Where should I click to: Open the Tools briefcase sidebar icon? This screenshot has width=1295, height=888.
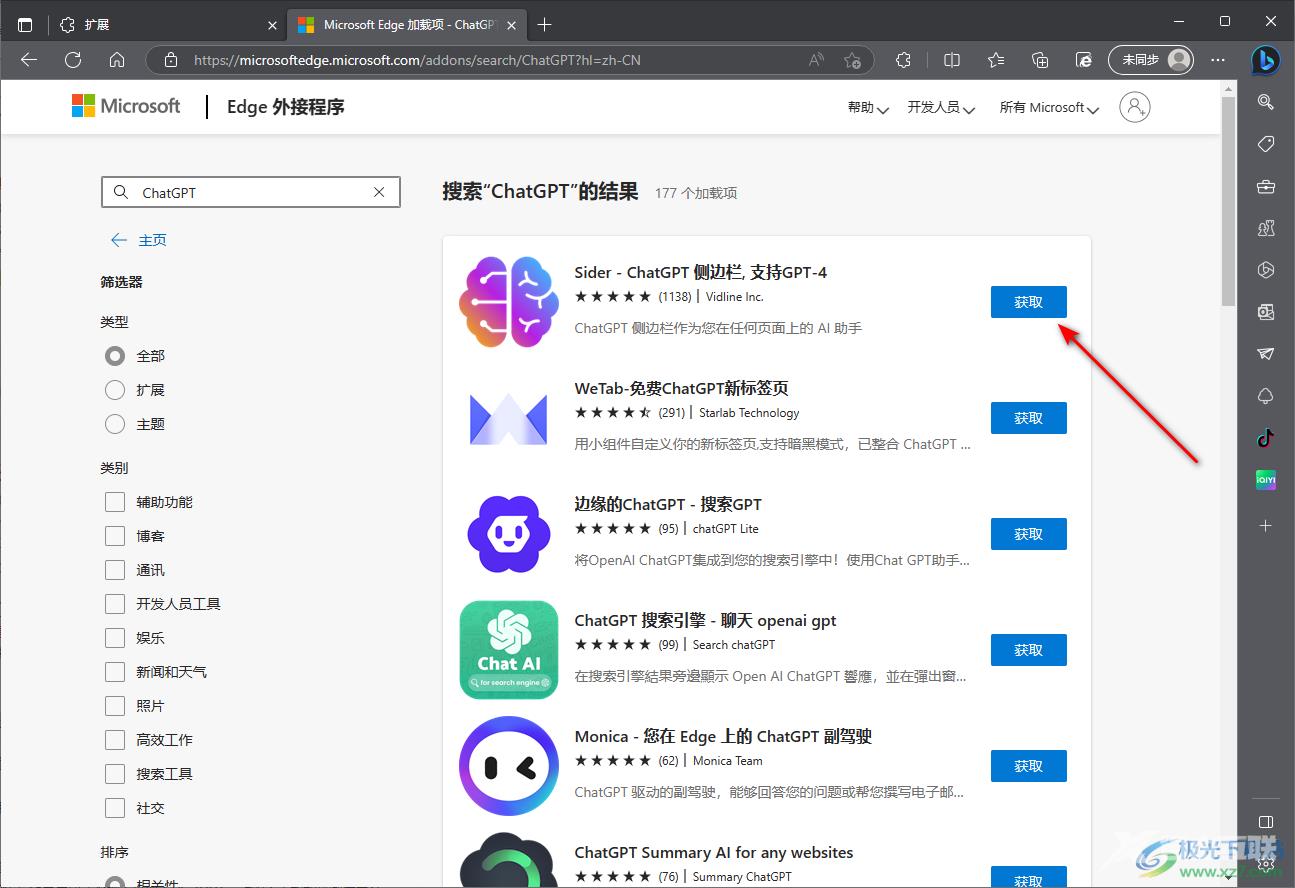(1265, 186)
